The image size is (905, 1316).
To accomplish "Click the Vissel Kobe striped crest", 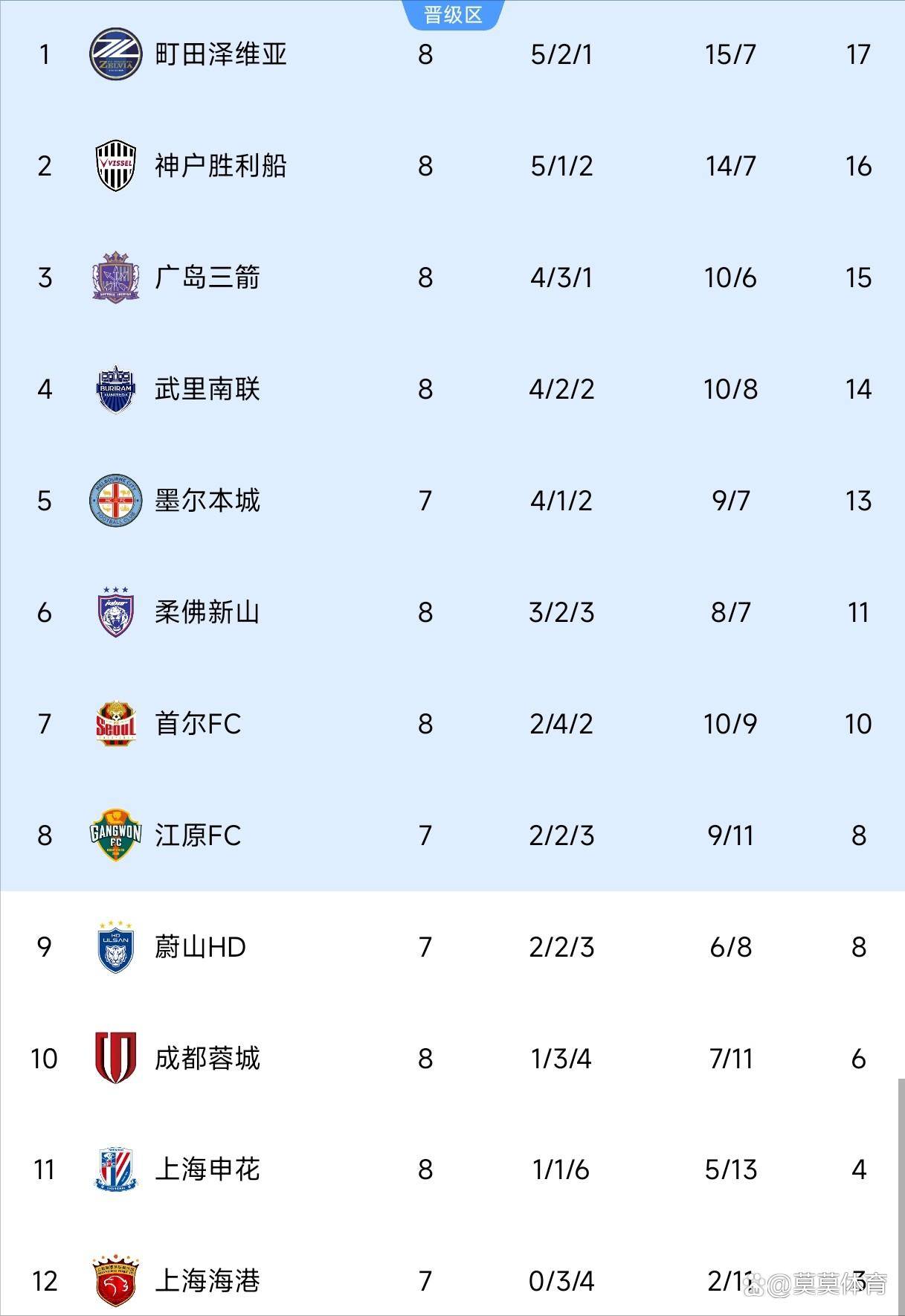I will tap(115, 166).
